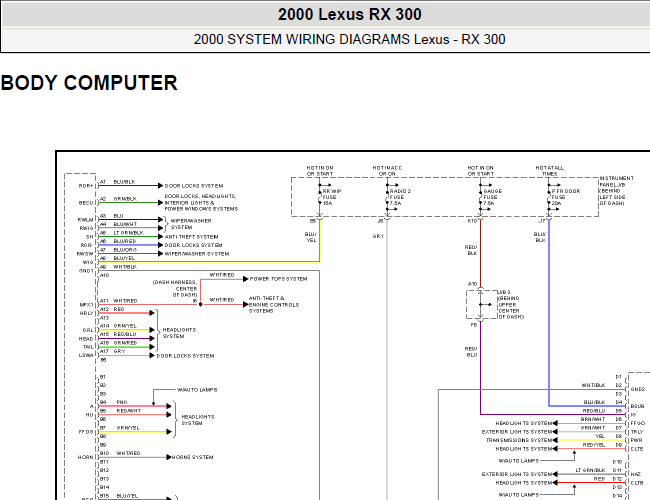
Task: Click the 'J/B 3 (BEHIND UPPER CENTER OF DASH)' note
Action: tap(510, 305)
